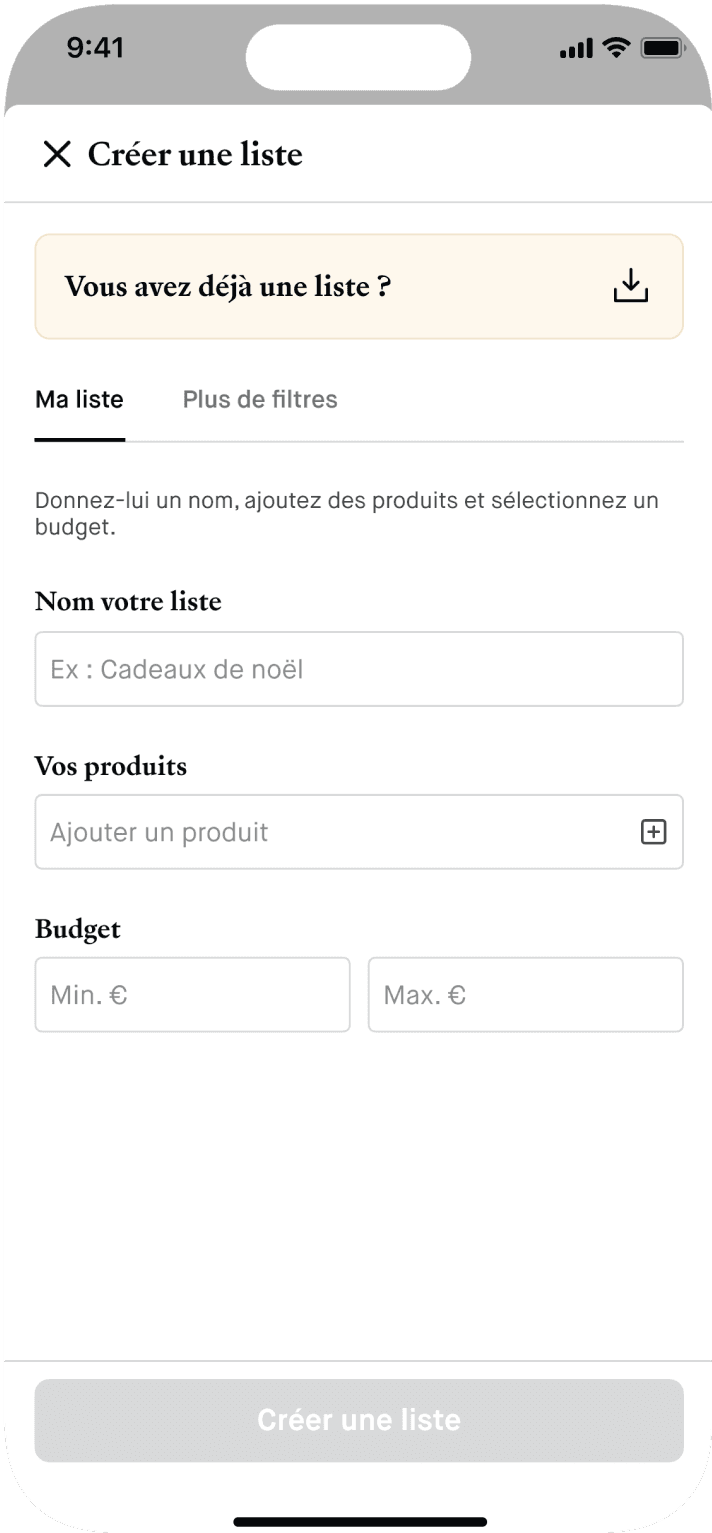The width and height of the screenshot is (712, 1533).
Task: Tap the Vos produits label
Action: point(111,767)
